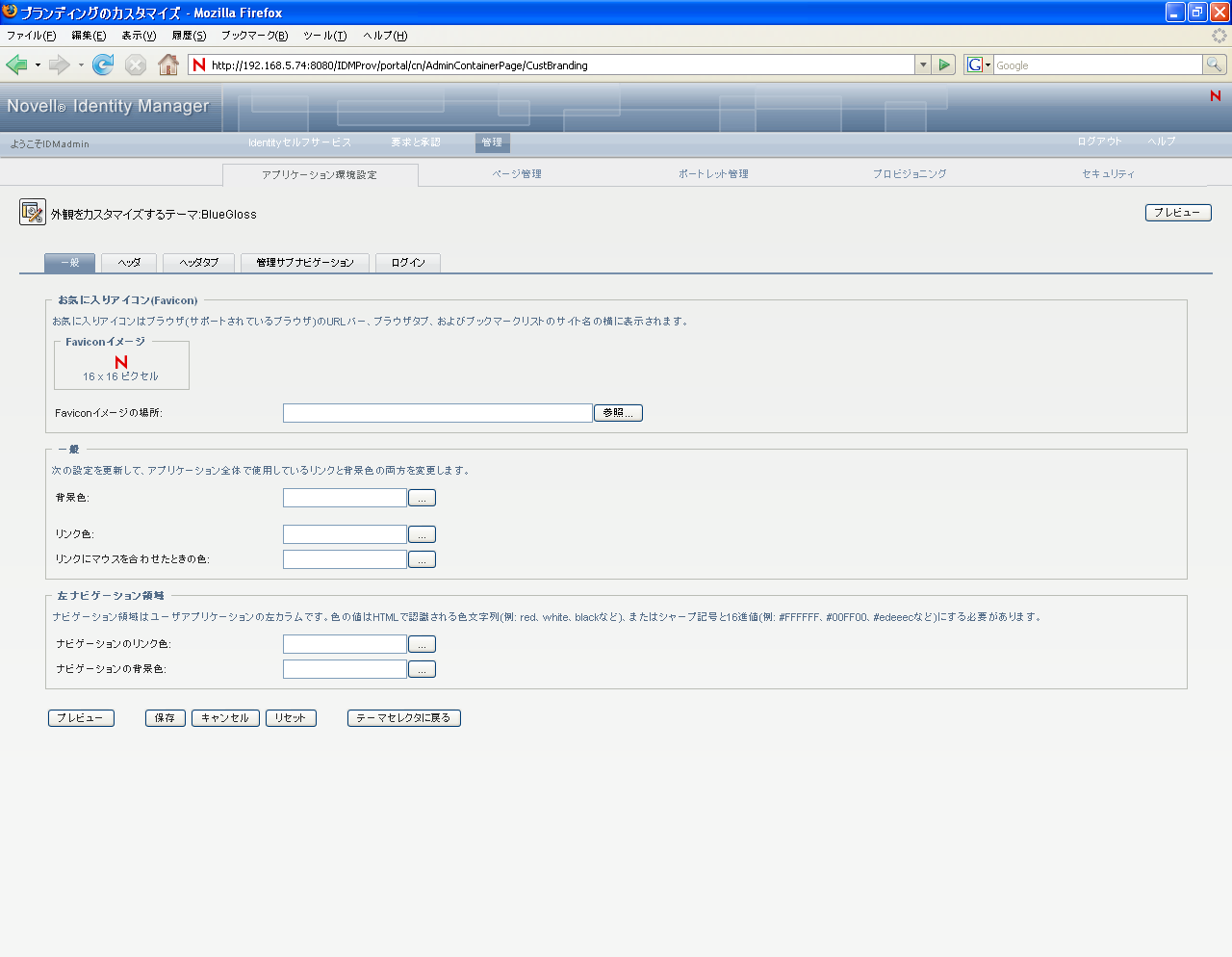Click the プレビュー button beside the theme title
The image size is (1232, 957).
(x=1178, y=213)
